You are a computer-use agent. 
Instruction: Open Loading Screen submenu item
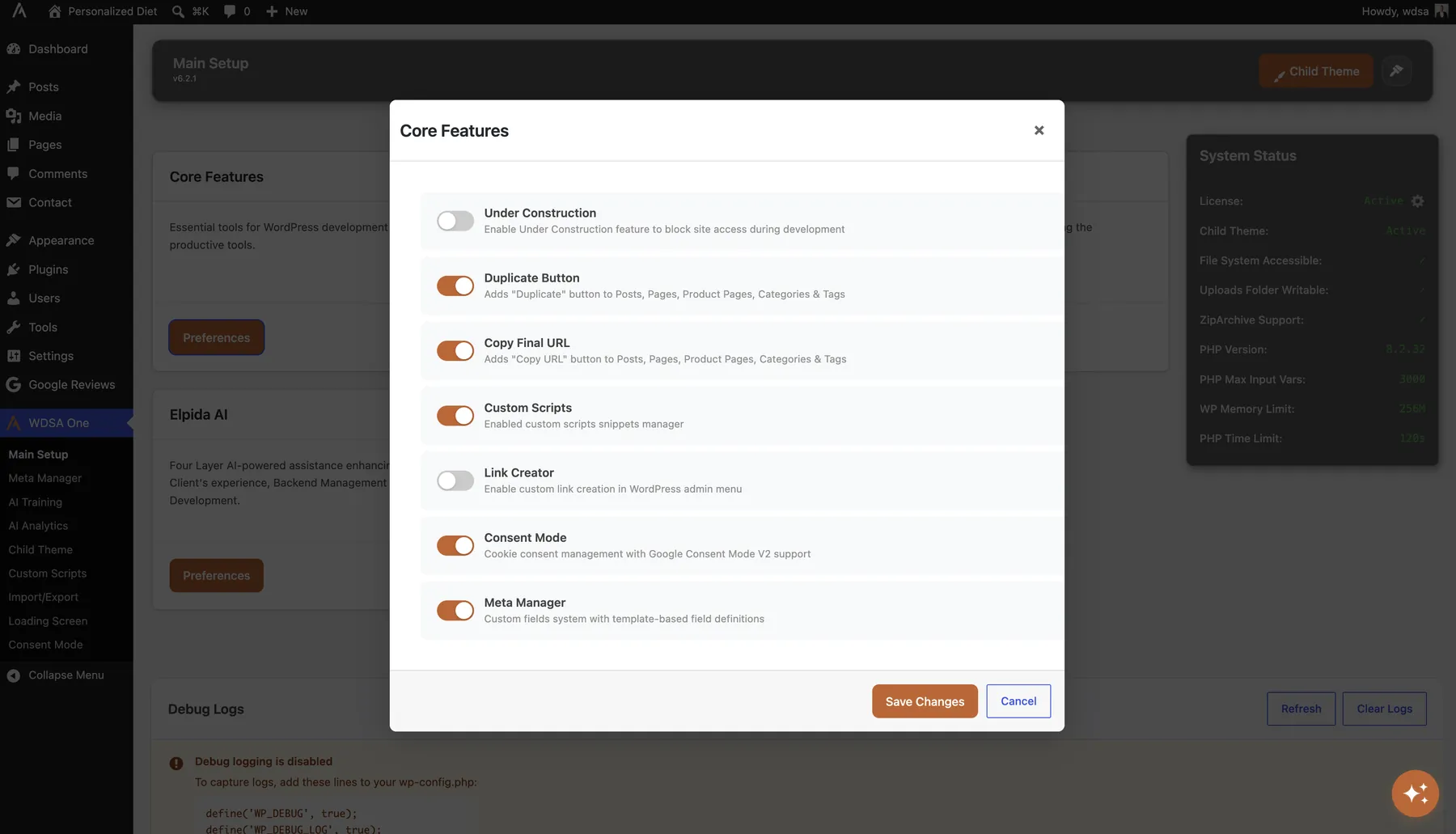click(x=48, y=621)
